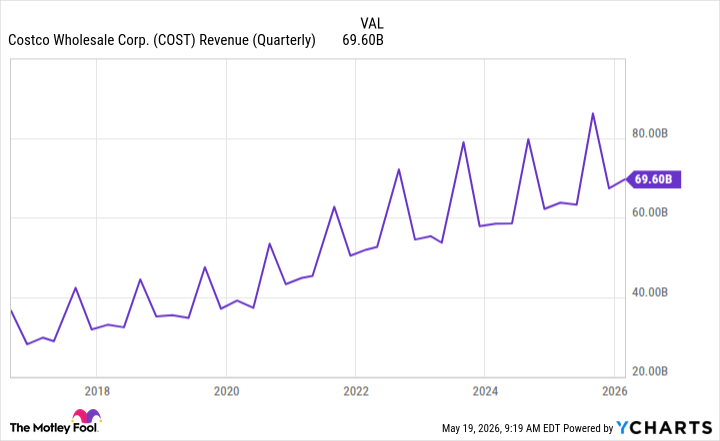720x441 pixels.
Task: Click the YCharts logo
Action: click(664, 428)
